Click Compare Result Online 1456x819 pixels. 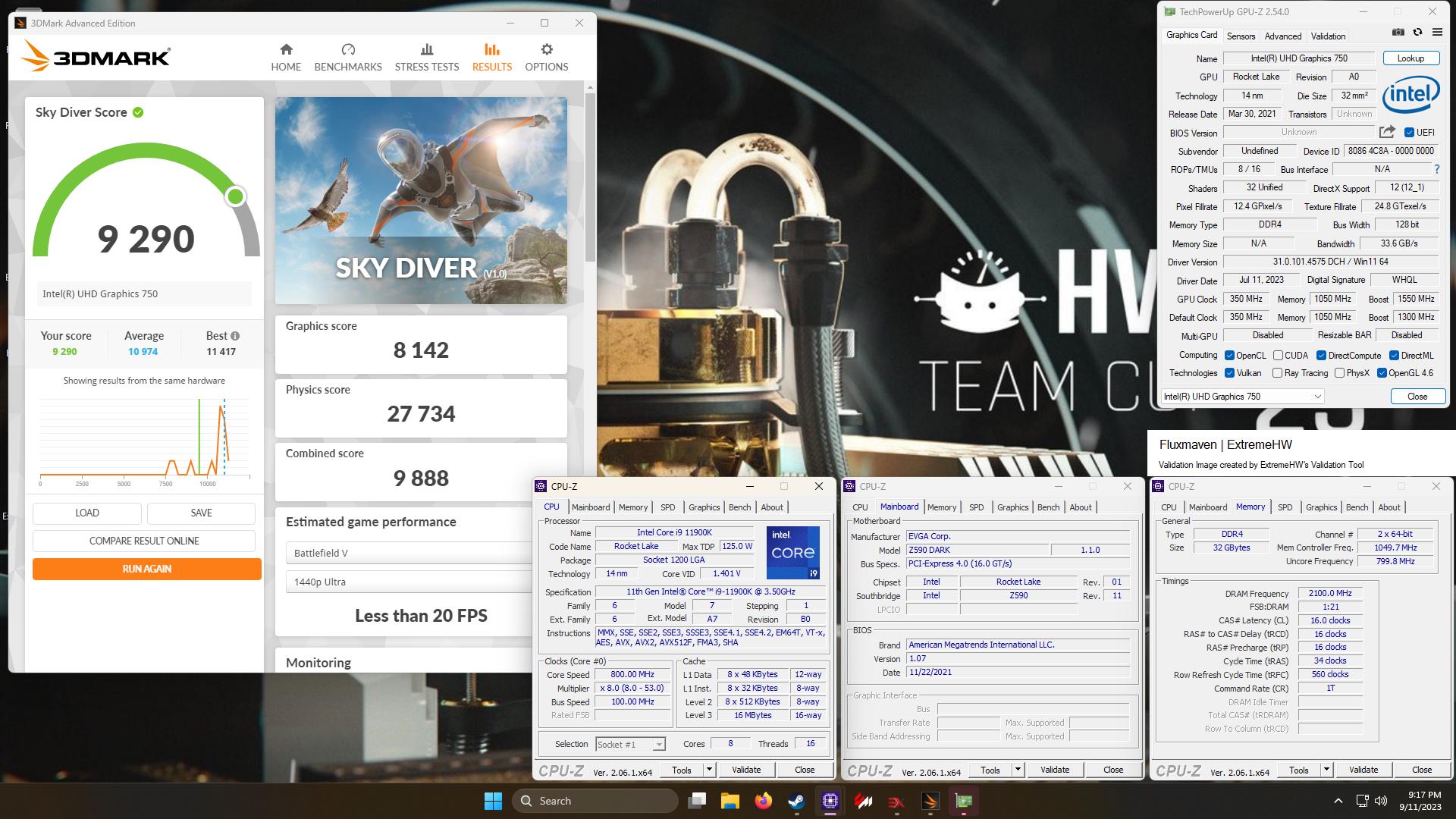[144, 541]
